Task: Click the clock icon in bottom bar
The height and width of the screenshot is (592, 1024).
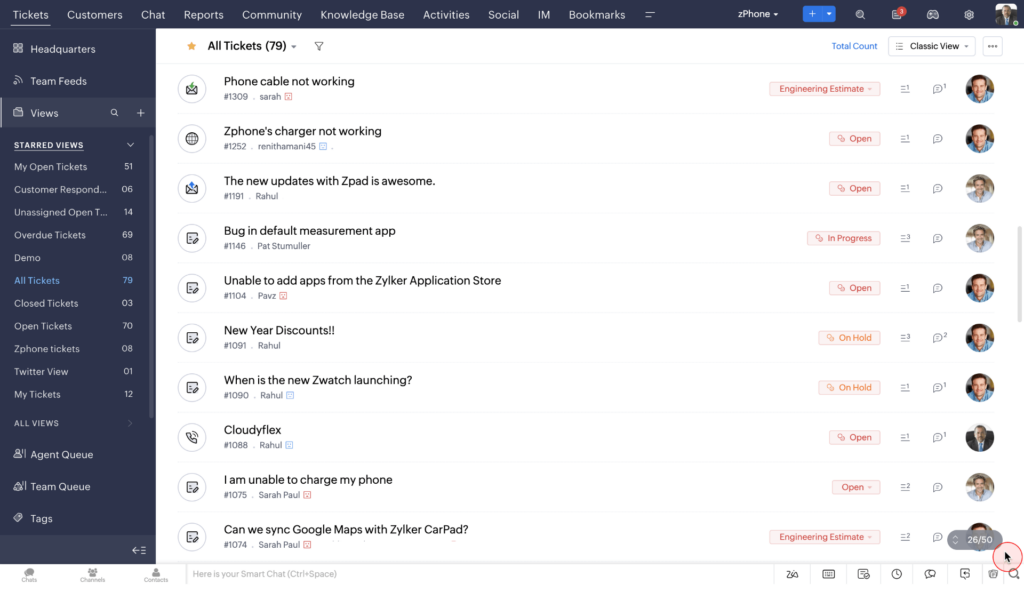Action: (x=897, y=574)
